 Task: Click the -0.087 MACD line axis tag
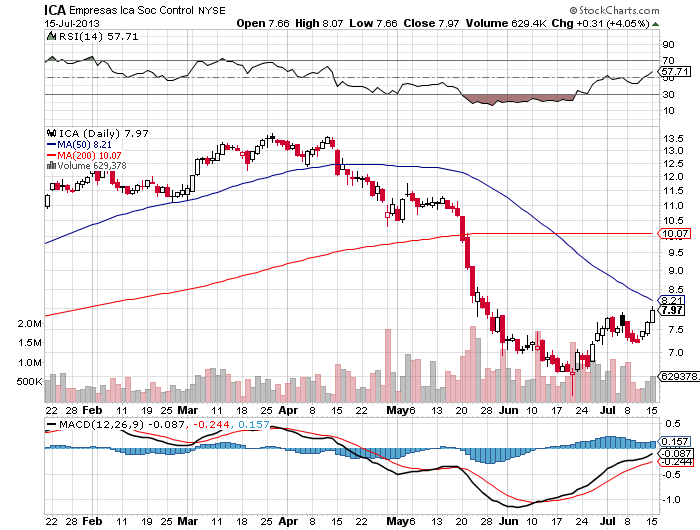676,453
